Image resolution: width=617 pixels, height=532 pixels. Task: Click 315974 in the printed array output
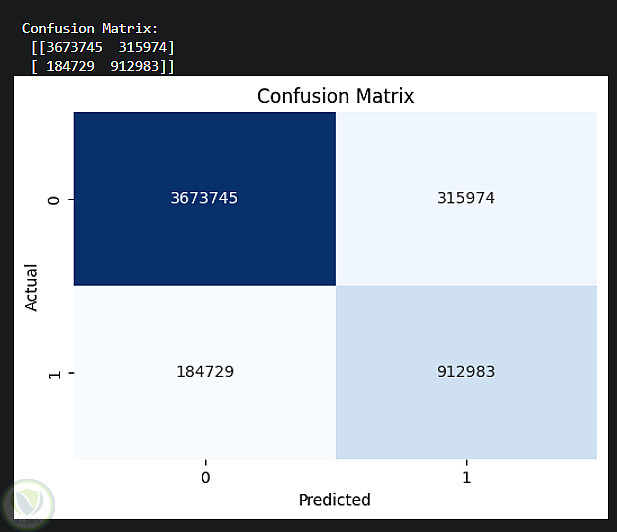(142, 47)
